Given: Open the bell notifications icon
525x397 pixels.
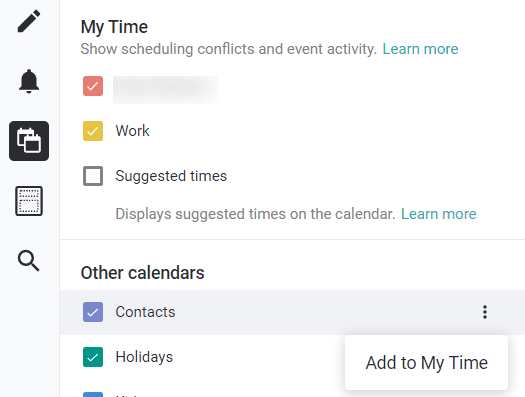Looking at the screenshot, I should 29,81.
